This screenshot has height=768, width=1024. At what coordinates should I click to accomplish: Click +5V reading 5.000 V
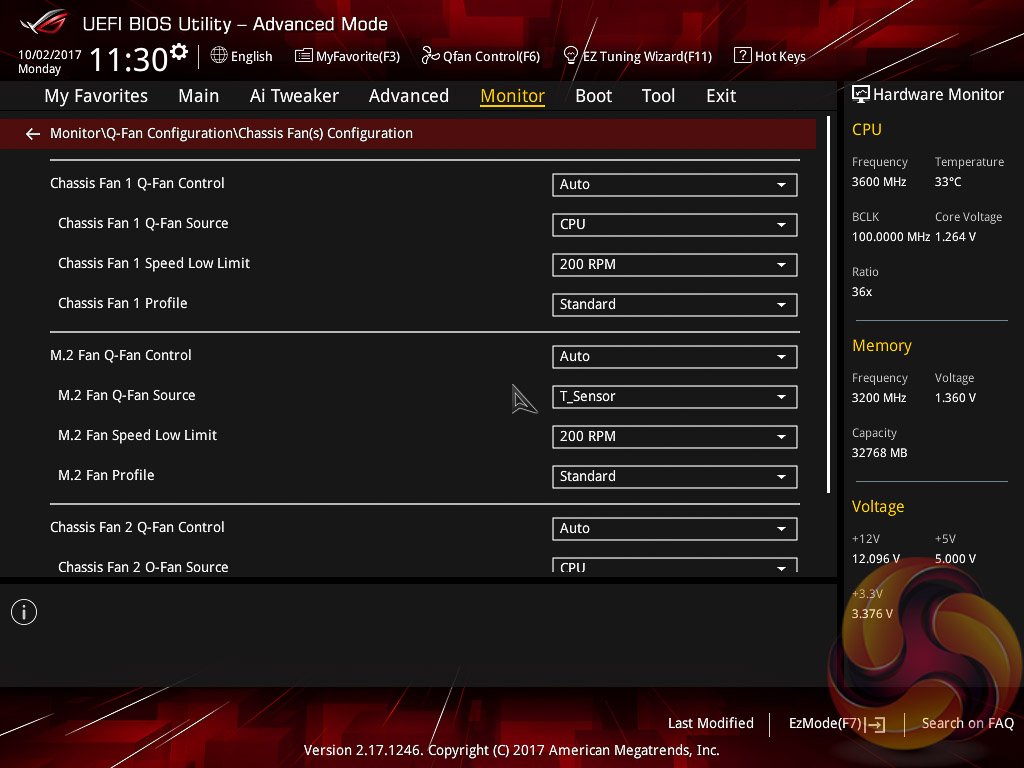[x=955, y=559]
